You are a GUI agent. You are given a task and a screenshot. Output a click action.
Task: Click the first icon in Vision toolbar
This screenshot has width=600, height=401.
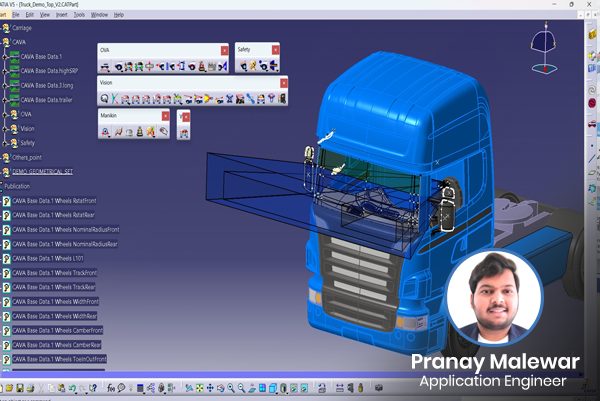[105, 98]
